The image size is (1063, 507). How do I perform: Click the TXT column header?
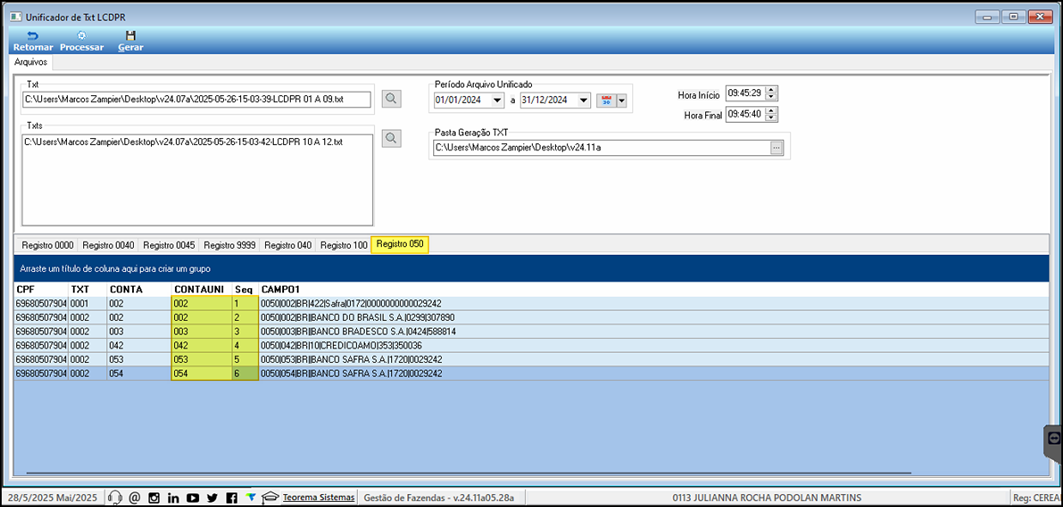pos(87,289)
